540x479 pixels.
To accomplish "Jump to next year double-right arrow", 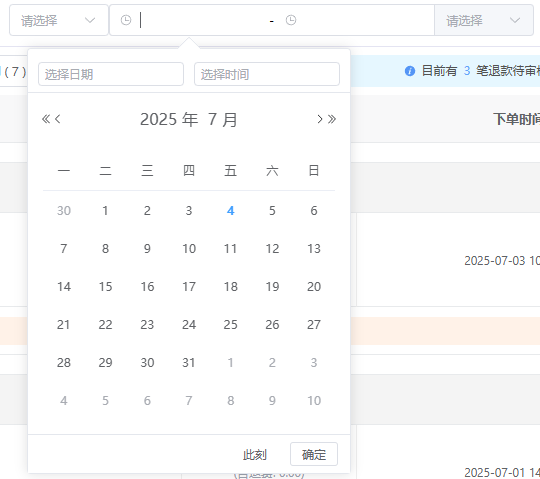I will point(332,119).
